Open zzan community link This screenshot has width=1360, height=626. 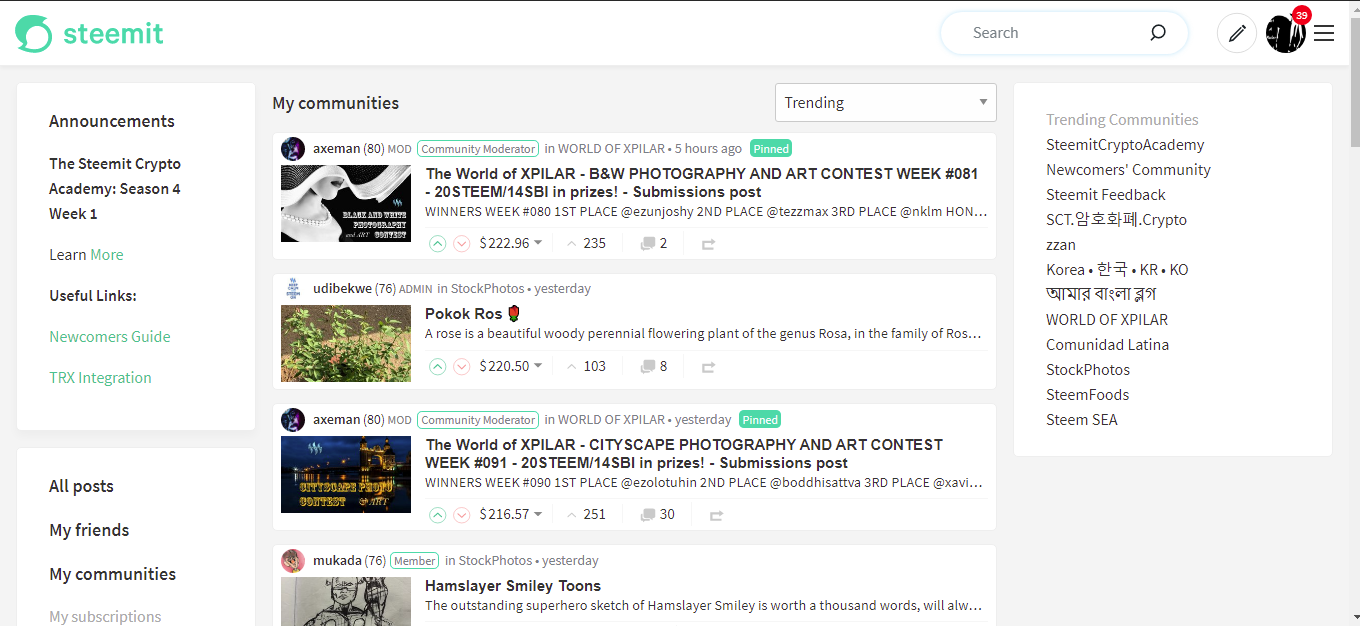pos(1061,245)
